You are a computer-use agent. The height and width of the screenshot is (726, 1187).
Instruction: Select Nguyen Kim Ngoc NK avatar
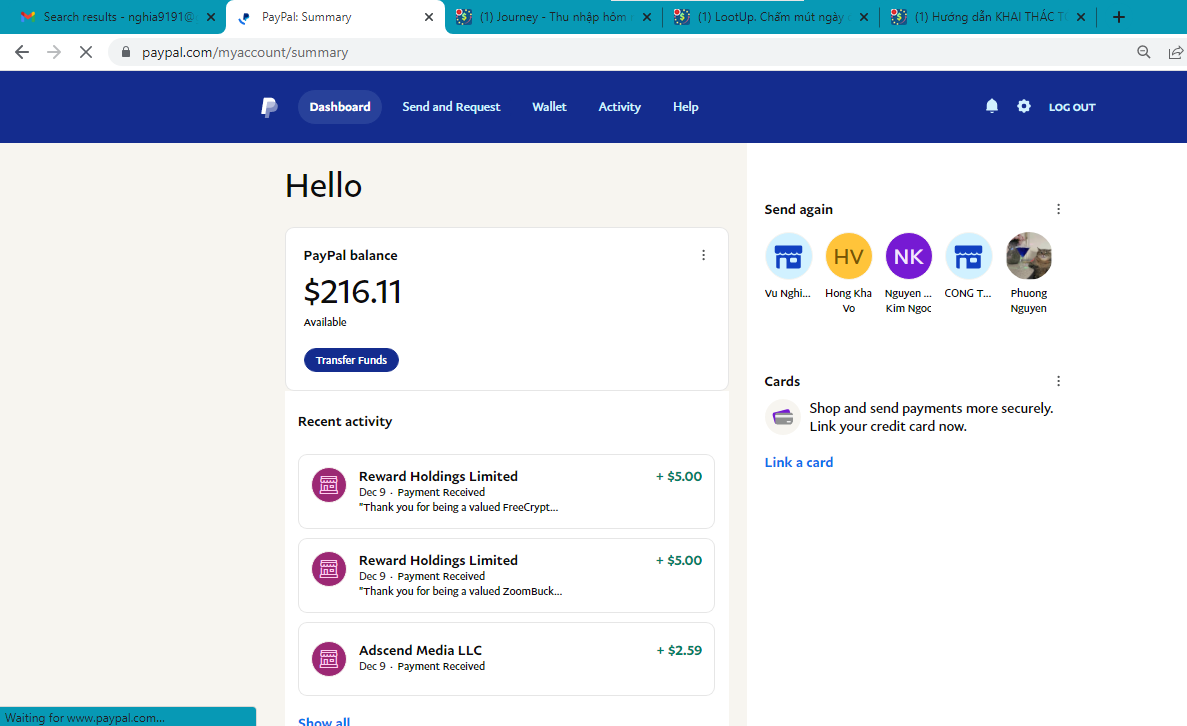(908, 256)
